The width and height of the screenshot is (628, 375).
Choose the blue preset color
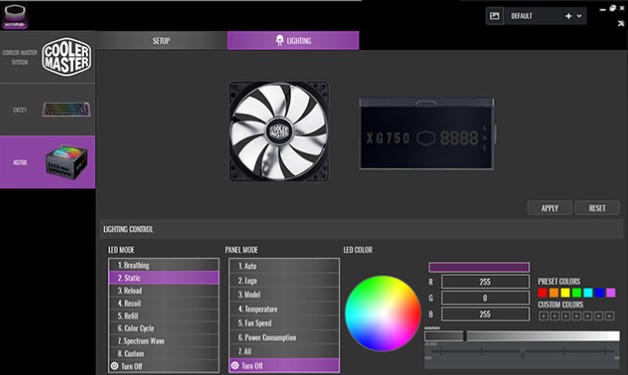(x=600, y=293)
